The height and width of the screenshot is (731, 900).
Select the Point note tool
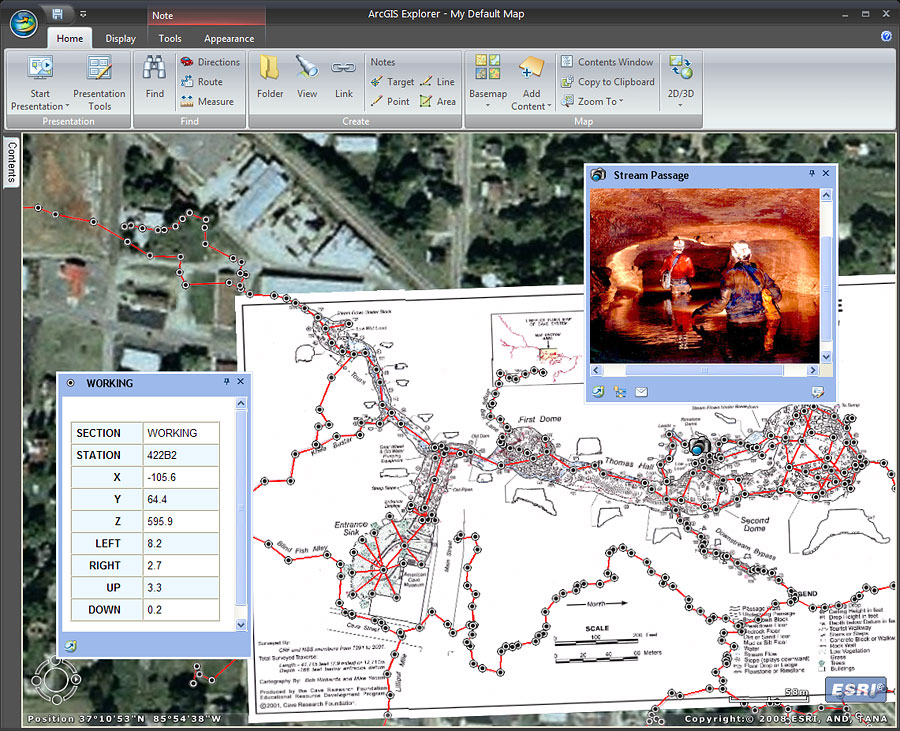[x=390, y=102]
